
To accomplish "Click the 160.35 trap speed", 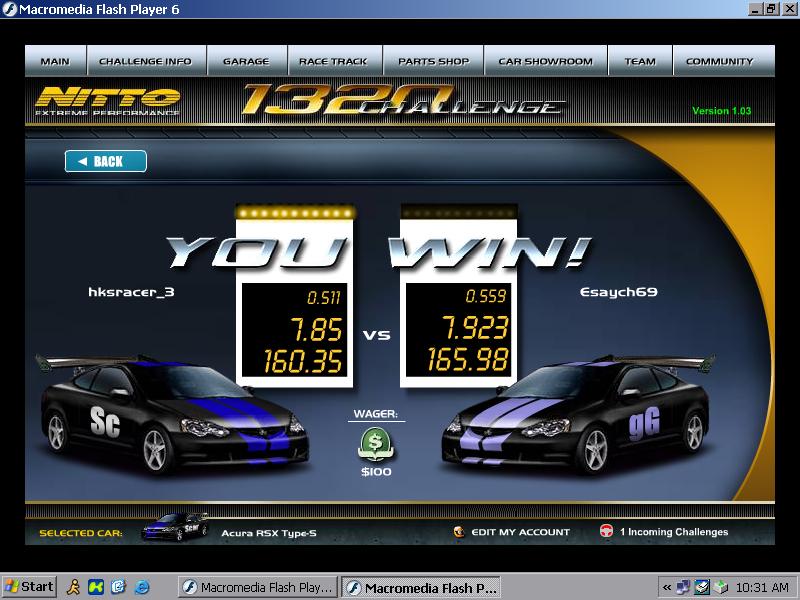I will (x=303, y=361).
